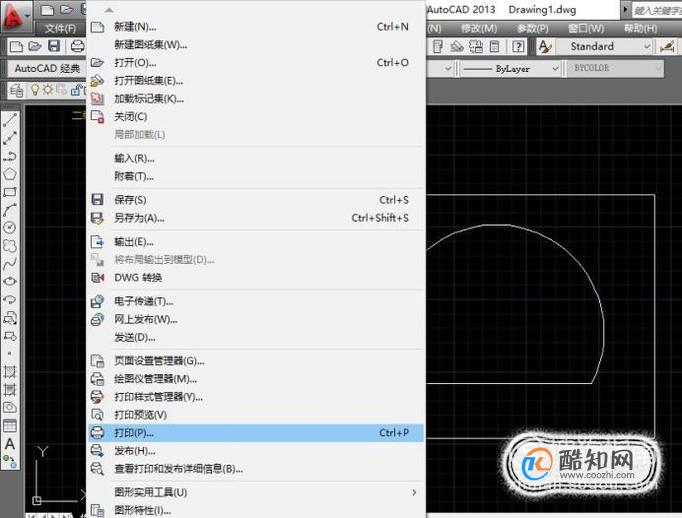Open the ByLayer linetype dropdown
This screenshot has height=518, width=682.
511,69
